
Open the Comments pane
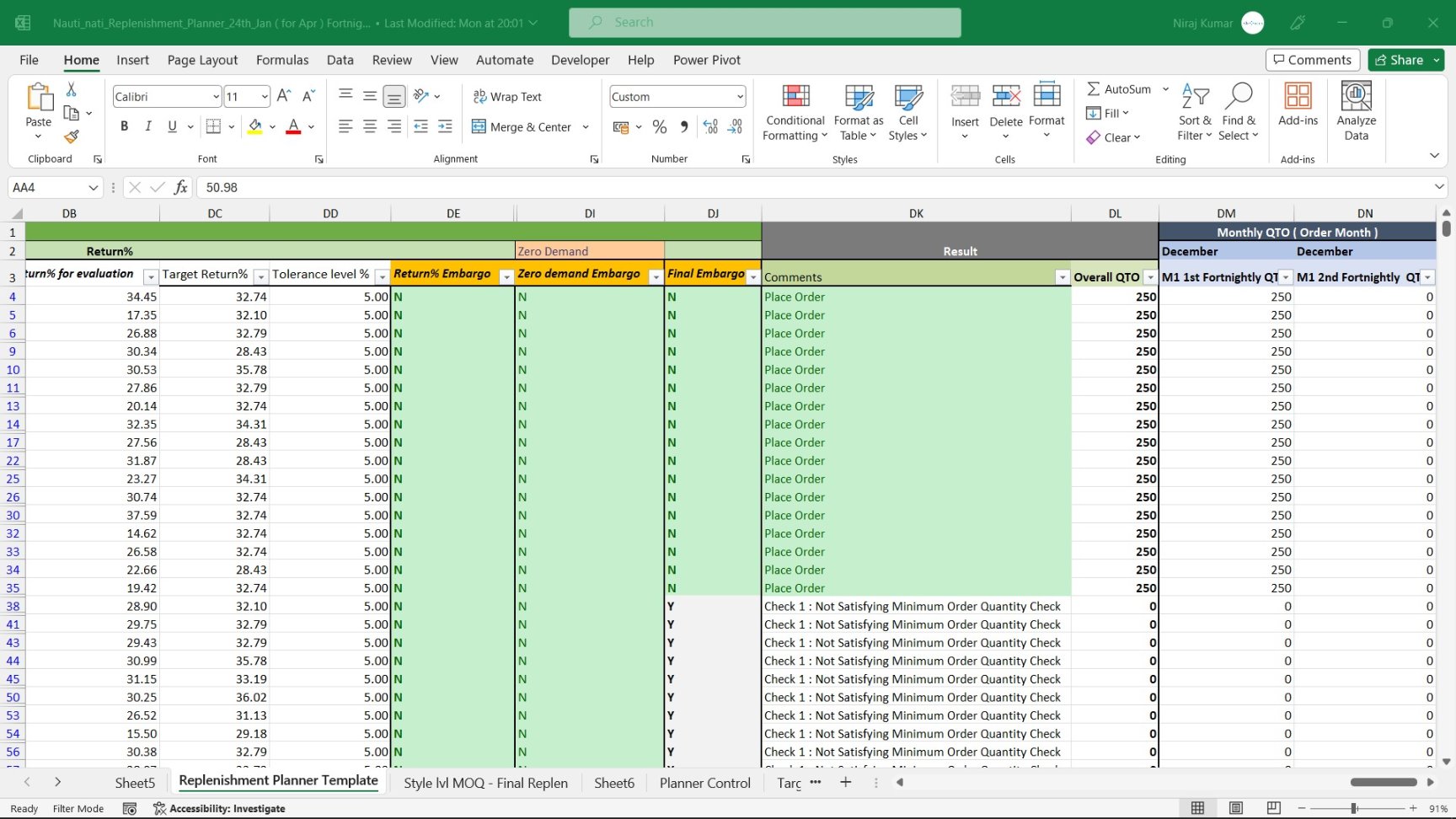point(1311,60)
